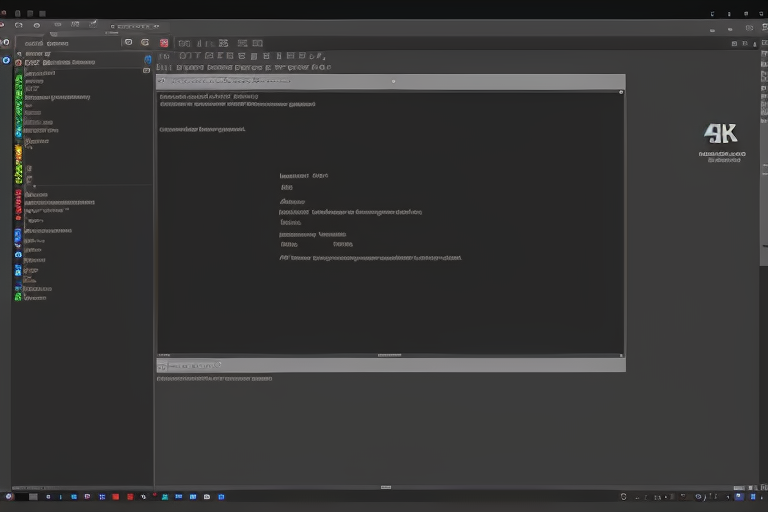Click the blue icon at the left panel's top-right
The height and width of the screenshot is (512, 768).
[x=147, y=60]
